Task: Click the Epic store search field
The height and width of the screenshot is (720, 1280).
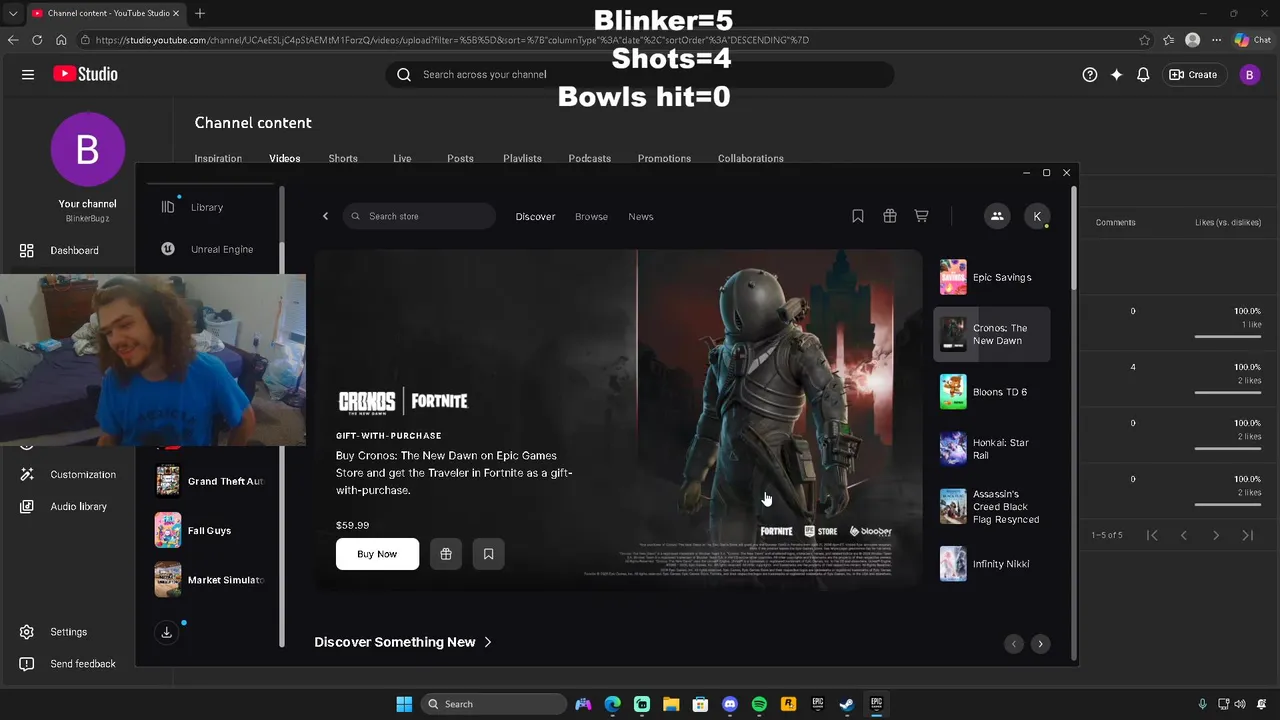Action: coord(419,216)
